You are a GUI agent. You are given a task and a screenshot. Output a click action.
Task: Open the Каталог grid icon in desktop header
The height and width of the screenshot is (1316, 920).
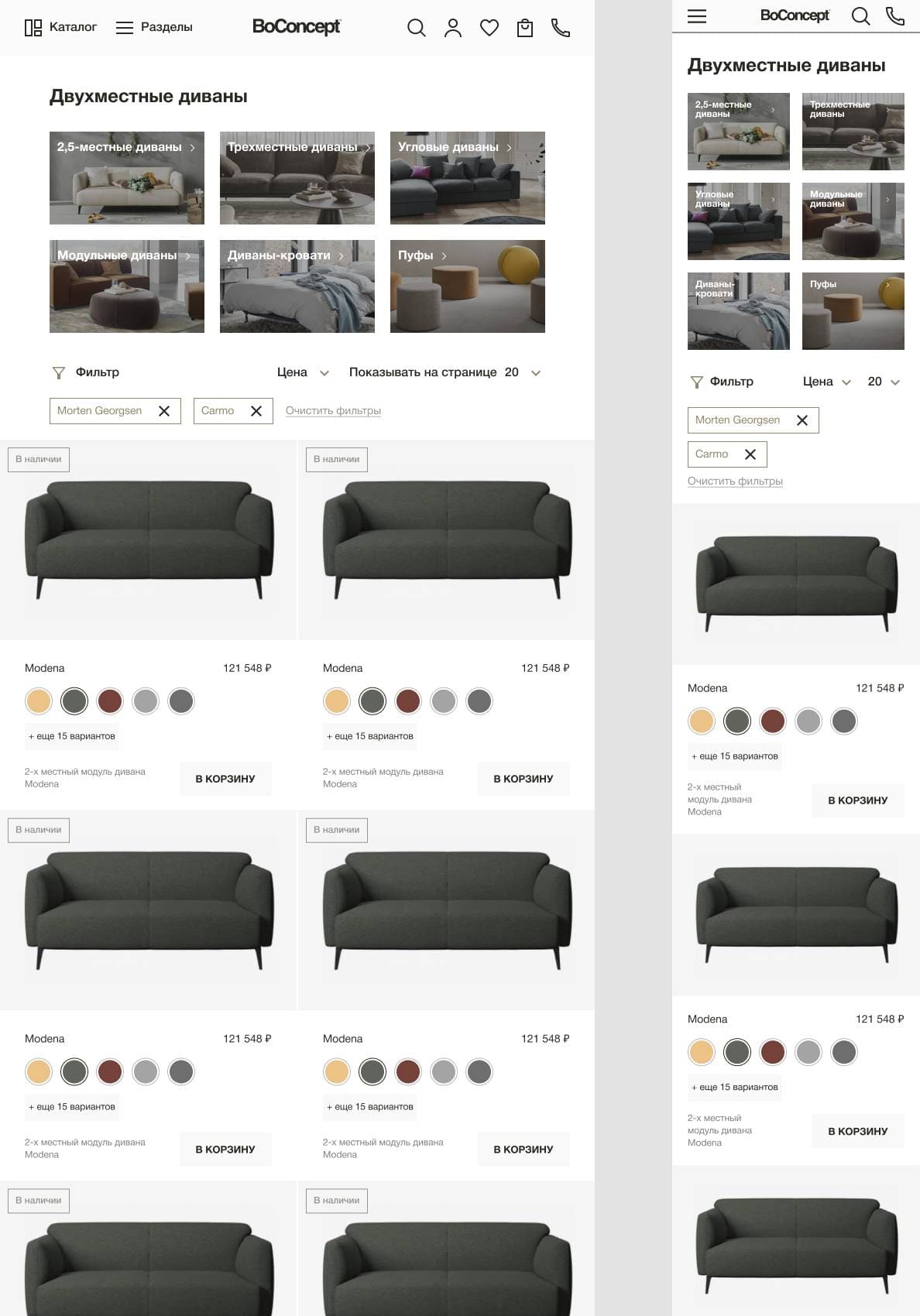coord(33,29)
